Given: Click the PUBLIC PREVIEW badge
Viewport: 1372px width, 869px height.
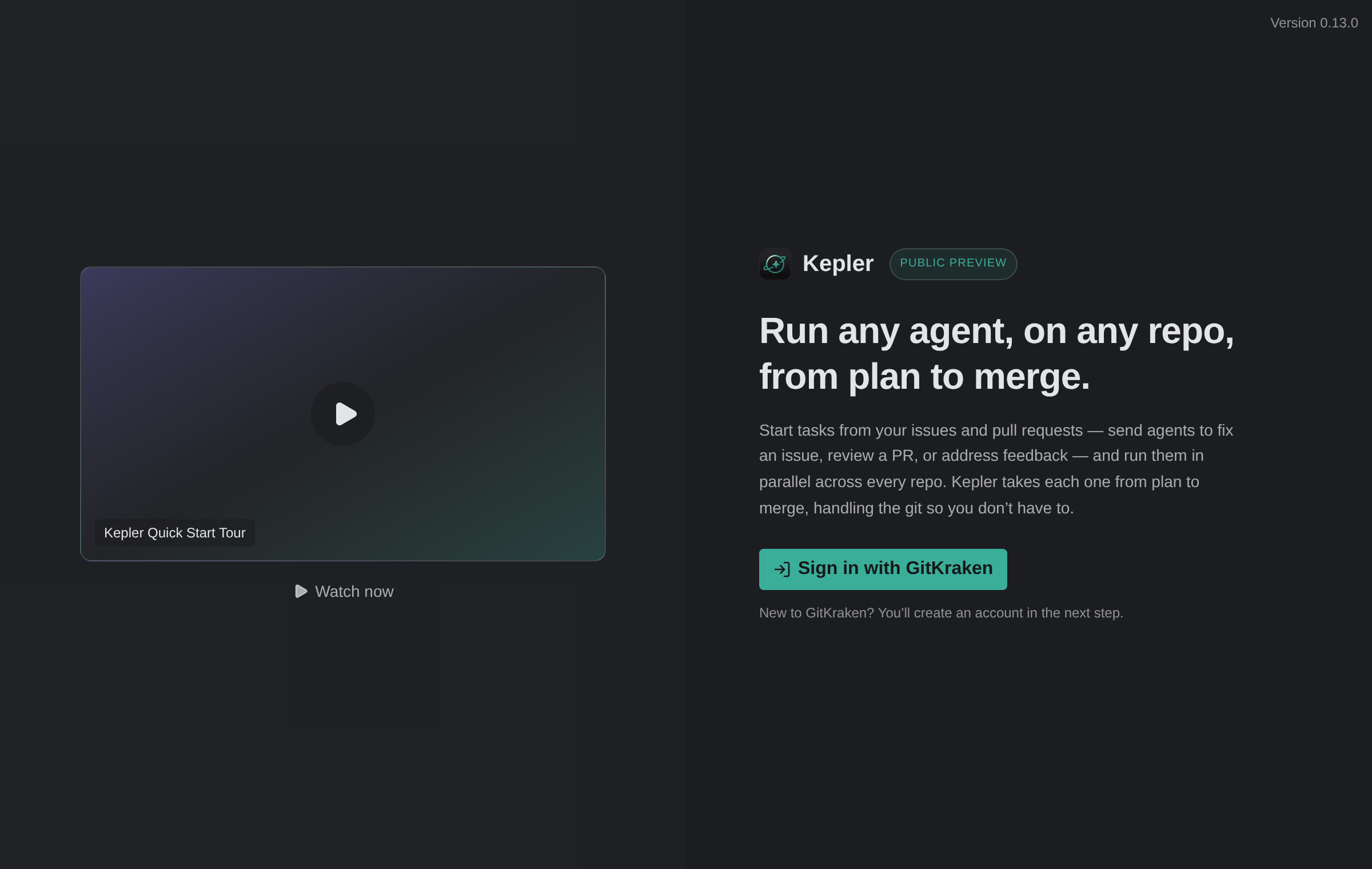Looking at the screenshot, I should point(953,264).
